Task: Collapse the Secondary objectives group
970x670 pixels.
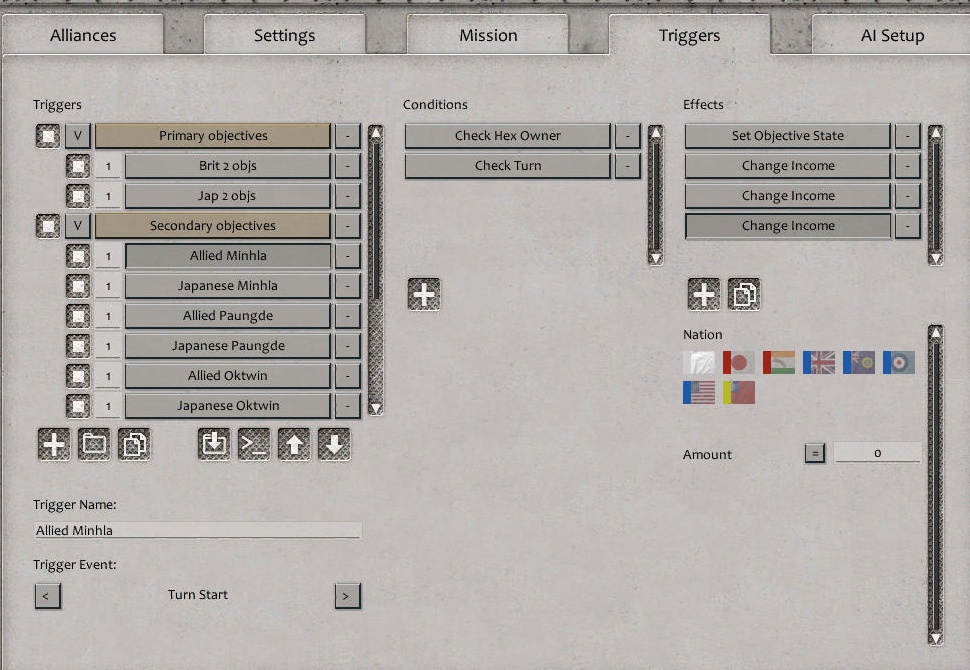Action: point(78,226)
